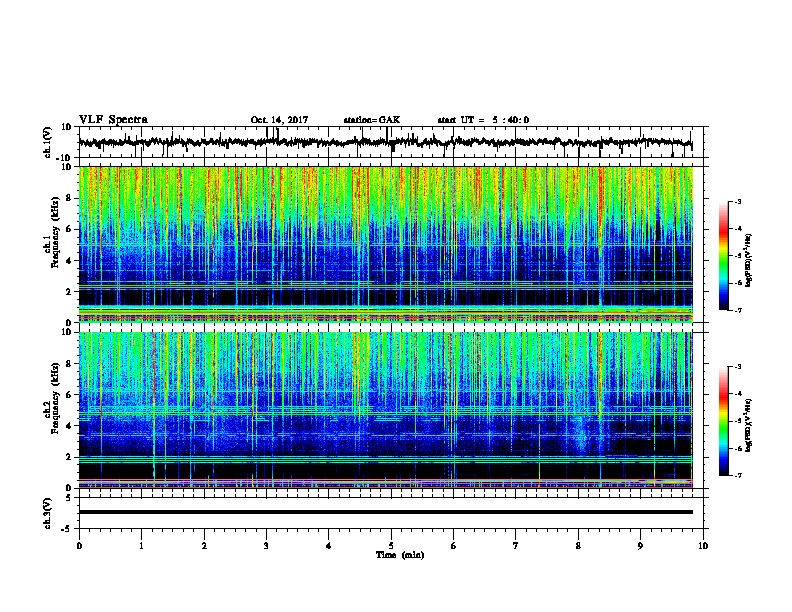Click the "-5" label on ch.1 colorbar
Screen dimensions: 792x612
click(737, 256)
